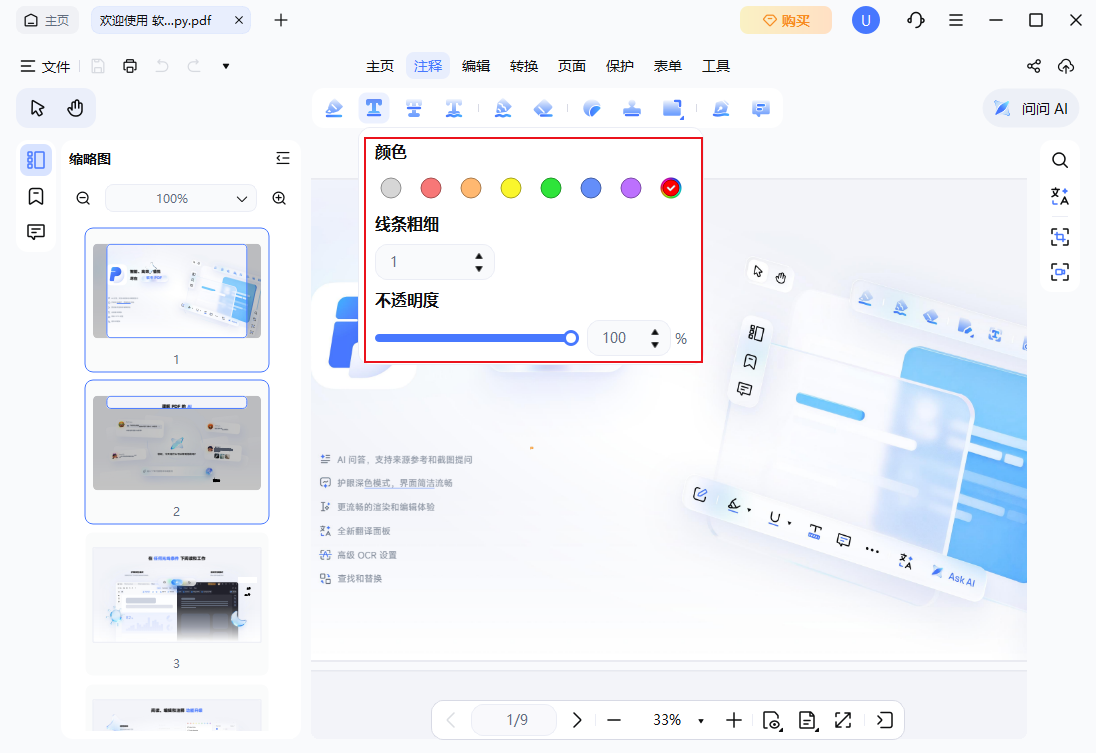Screen dimensions: 1096x753
Task: Open the 问问 AI assistant button
Action: [x=1031, y=108]
